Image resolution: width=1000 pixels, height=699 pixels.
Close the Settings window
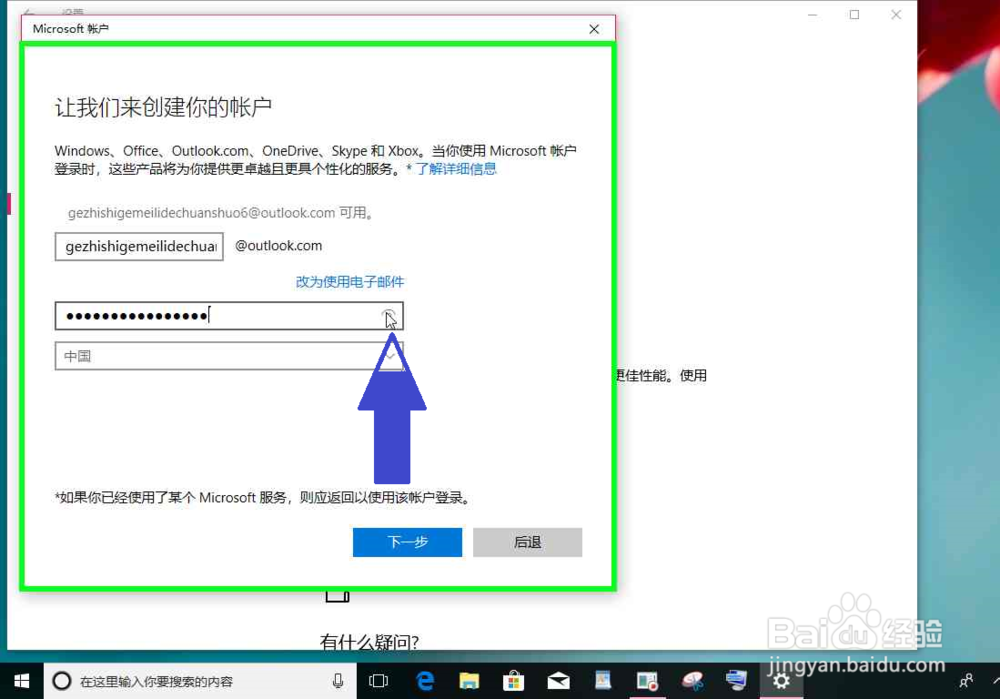[x=896, y=15]
